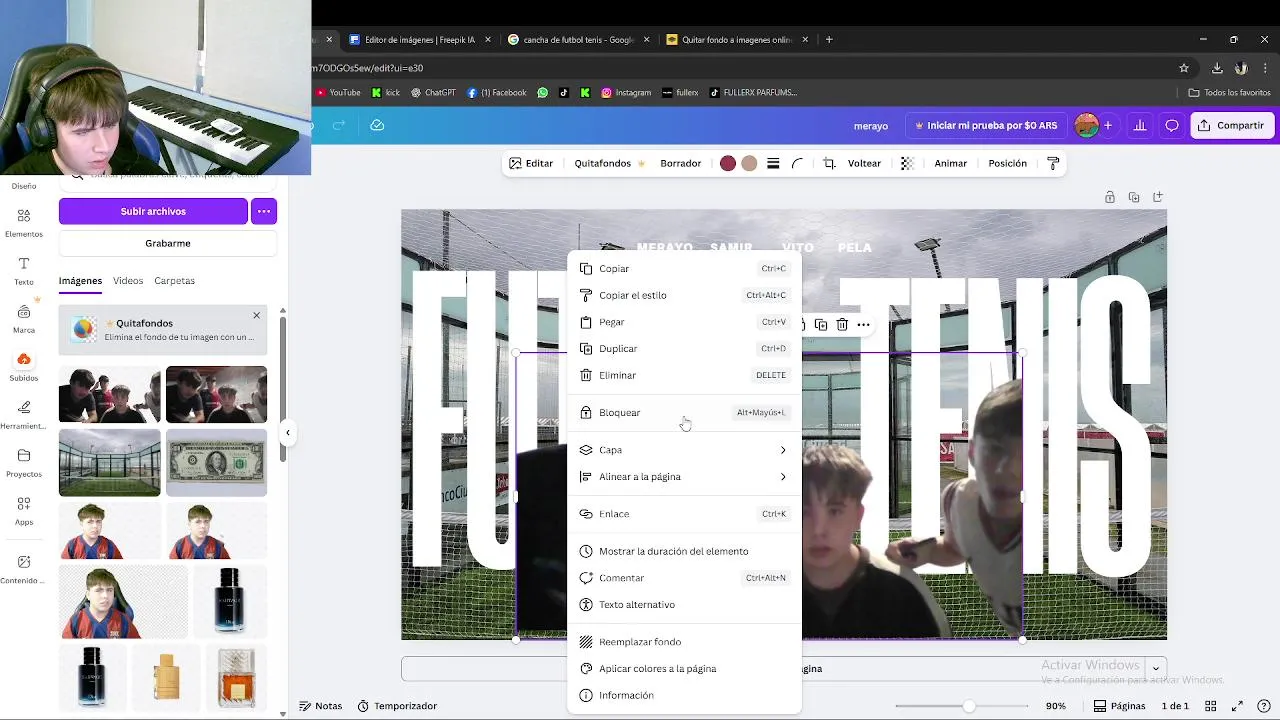Open the YouTube bookmark
The width and height of the screenshot is (1280, 720).
pos(338,92)
